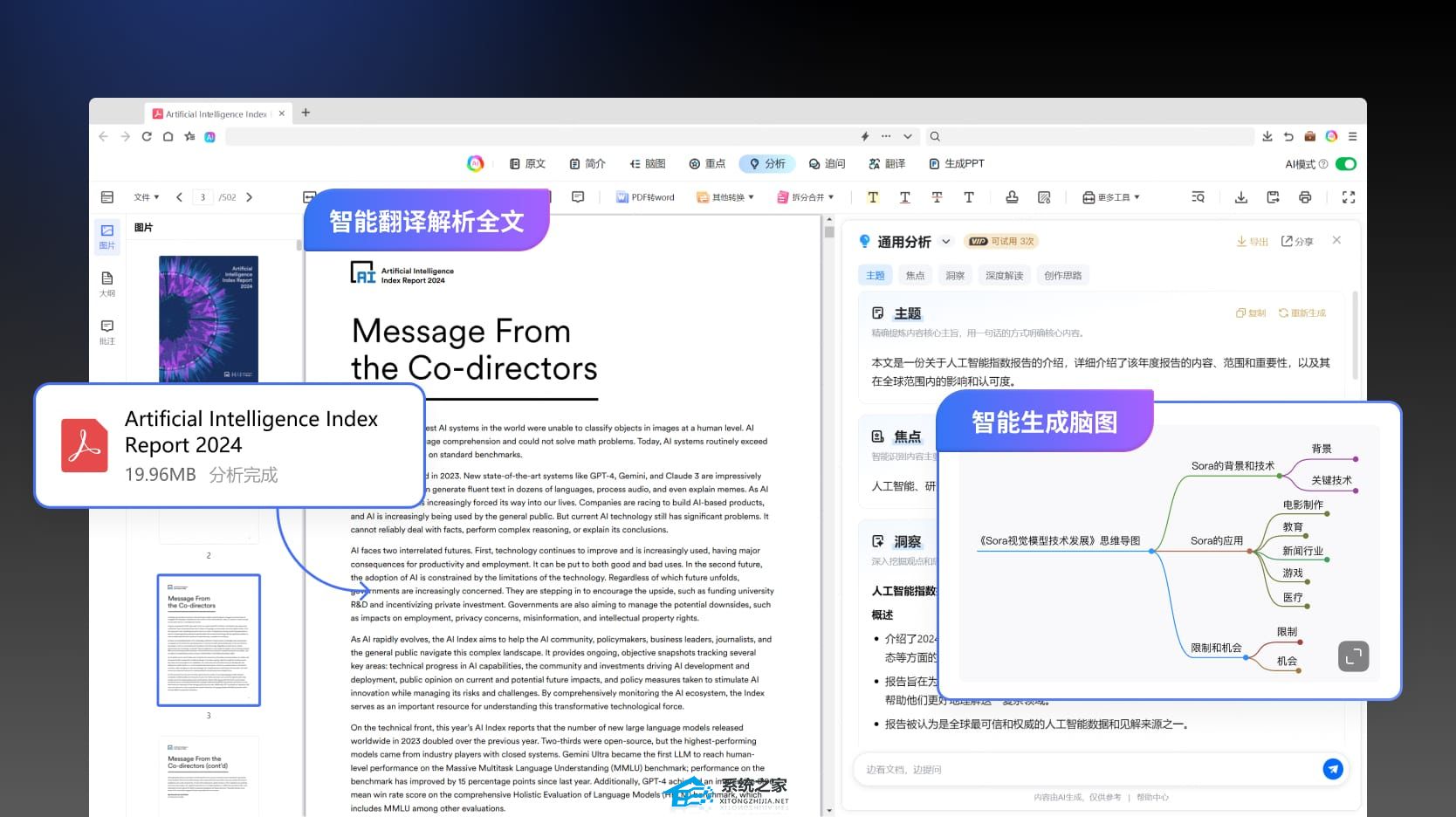Click the PDF toolbar download icon
This screenshot has width=1456, height=817.
pos(1241,197)
